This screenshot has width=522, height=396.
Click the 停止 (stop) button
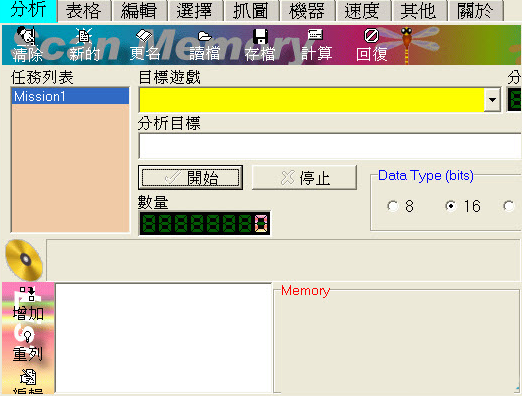pyautogui.click(x=304, y=178)
